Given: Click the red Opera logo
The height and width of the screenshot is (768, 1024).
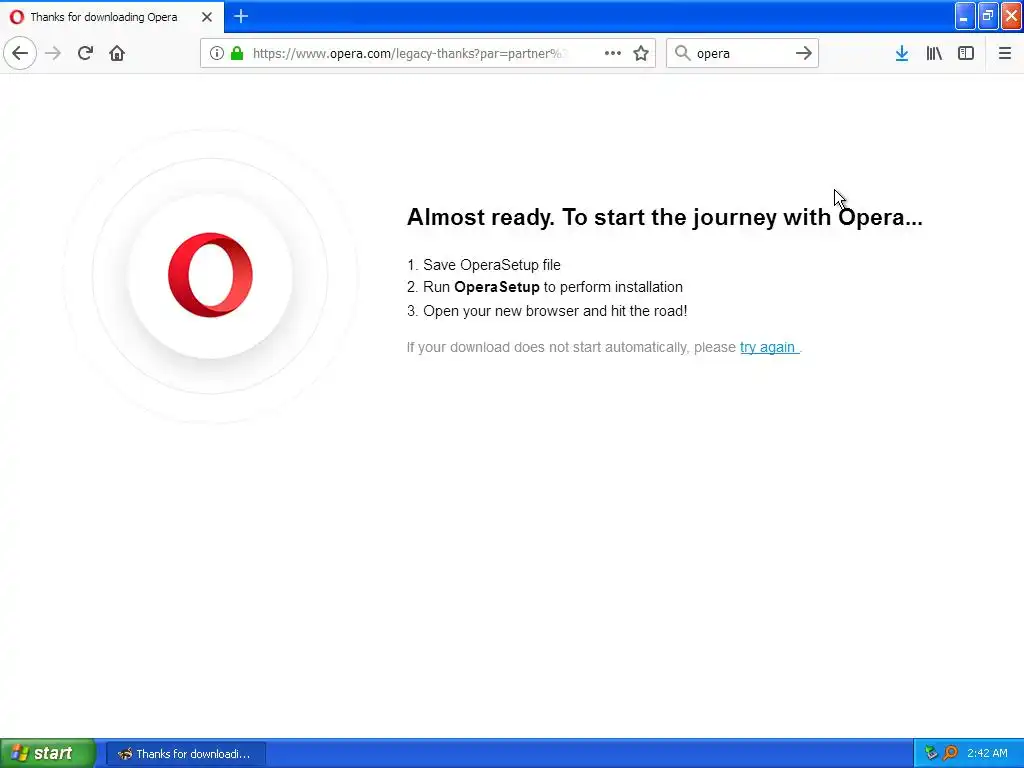Looking at the screenshot, I should 210,275.
